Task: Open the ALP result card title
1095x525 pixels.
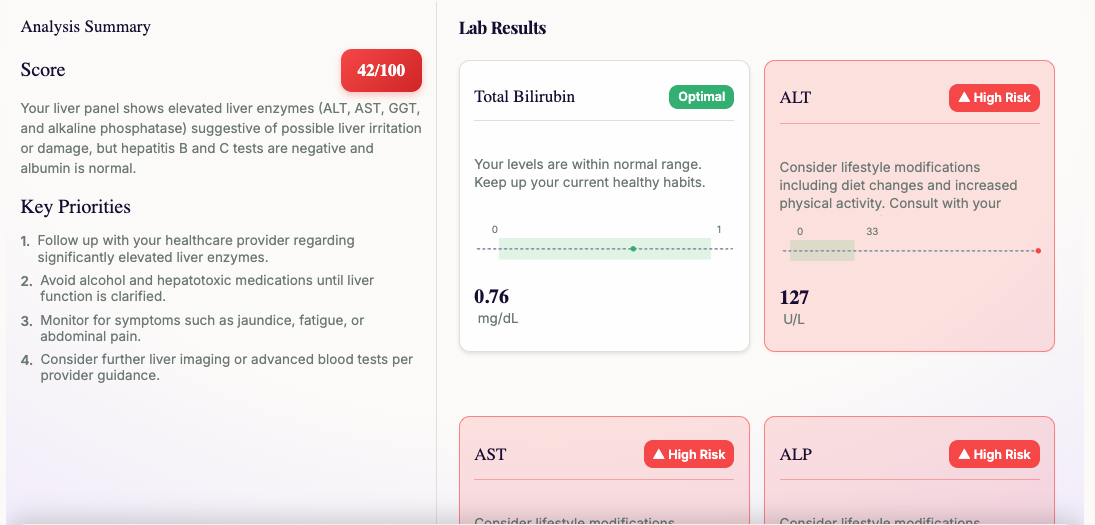Action: pyautogui.click(x=795, y=454)
